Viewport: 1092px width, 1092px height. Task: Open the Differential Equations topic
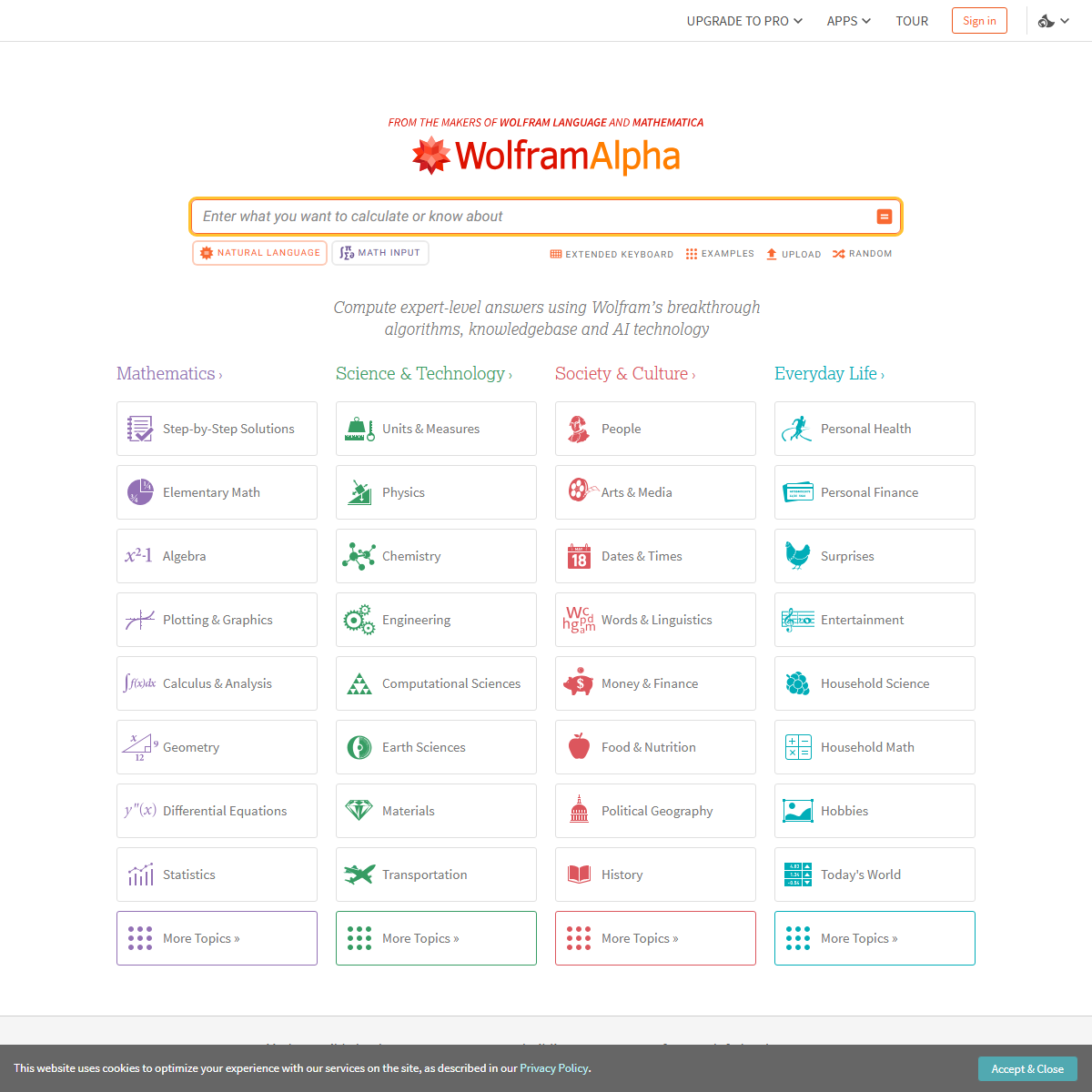[217, 811]
